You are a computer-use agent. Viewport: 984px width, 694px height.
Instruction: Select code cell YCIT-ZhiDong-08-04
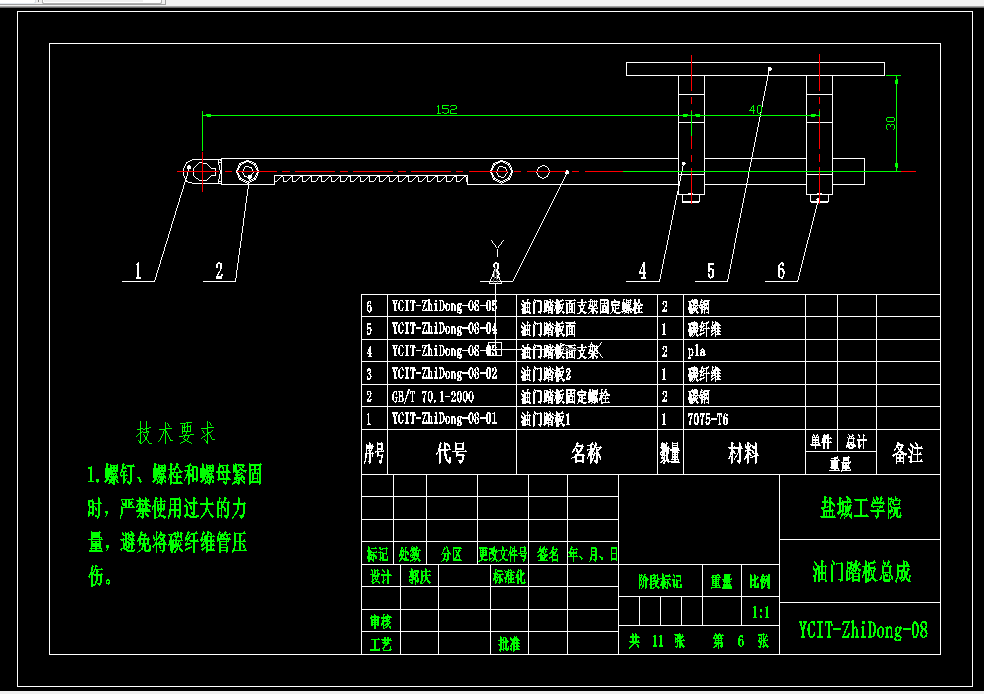[x=444, y=328]
